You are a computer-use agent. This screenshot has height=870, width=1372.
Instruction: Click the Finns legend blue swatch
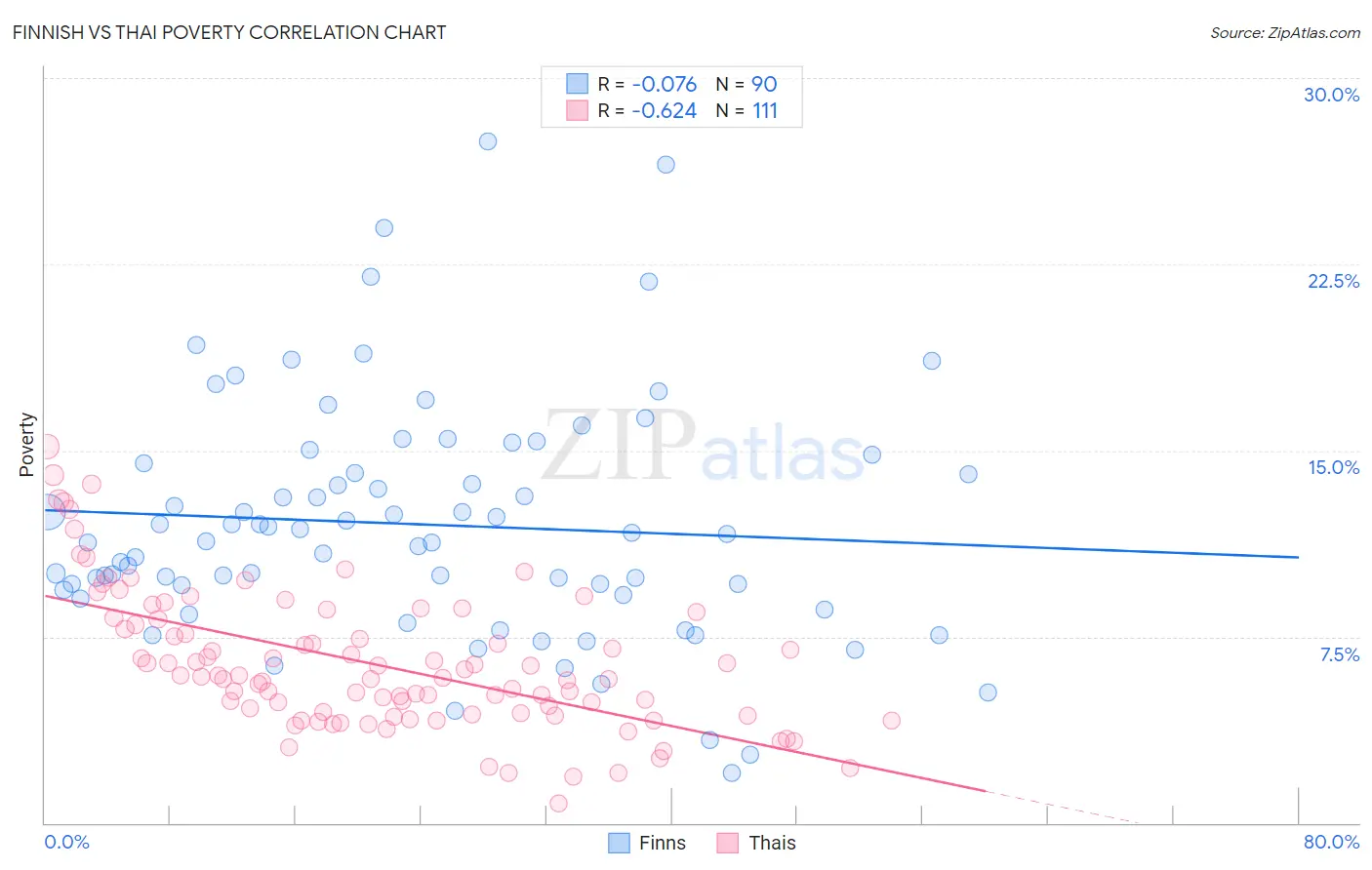[x=619, y=843]
